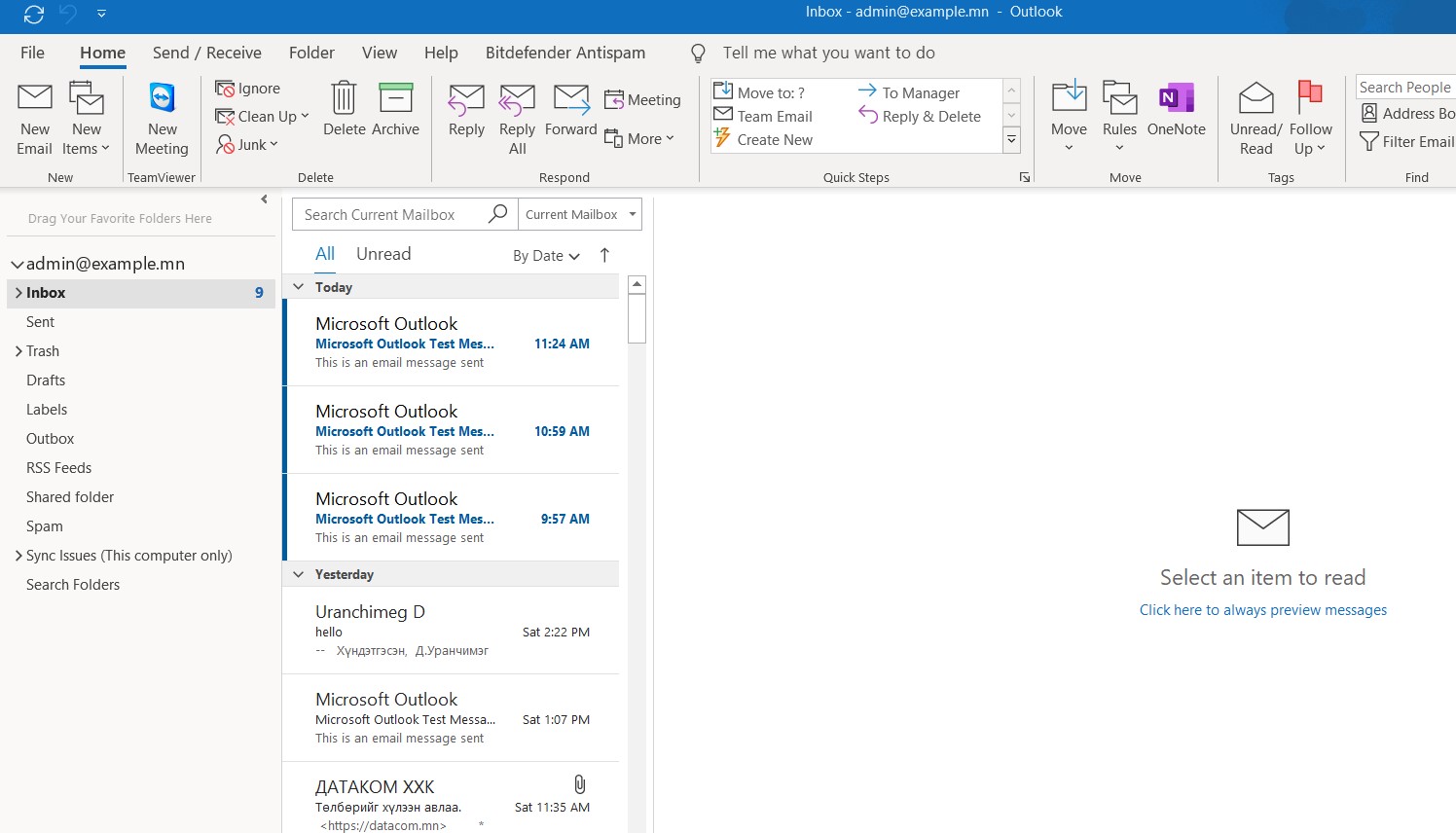The width and height of the screenshot is (1456, 833).
Task: Open the File tab
Action: [32, 53]
